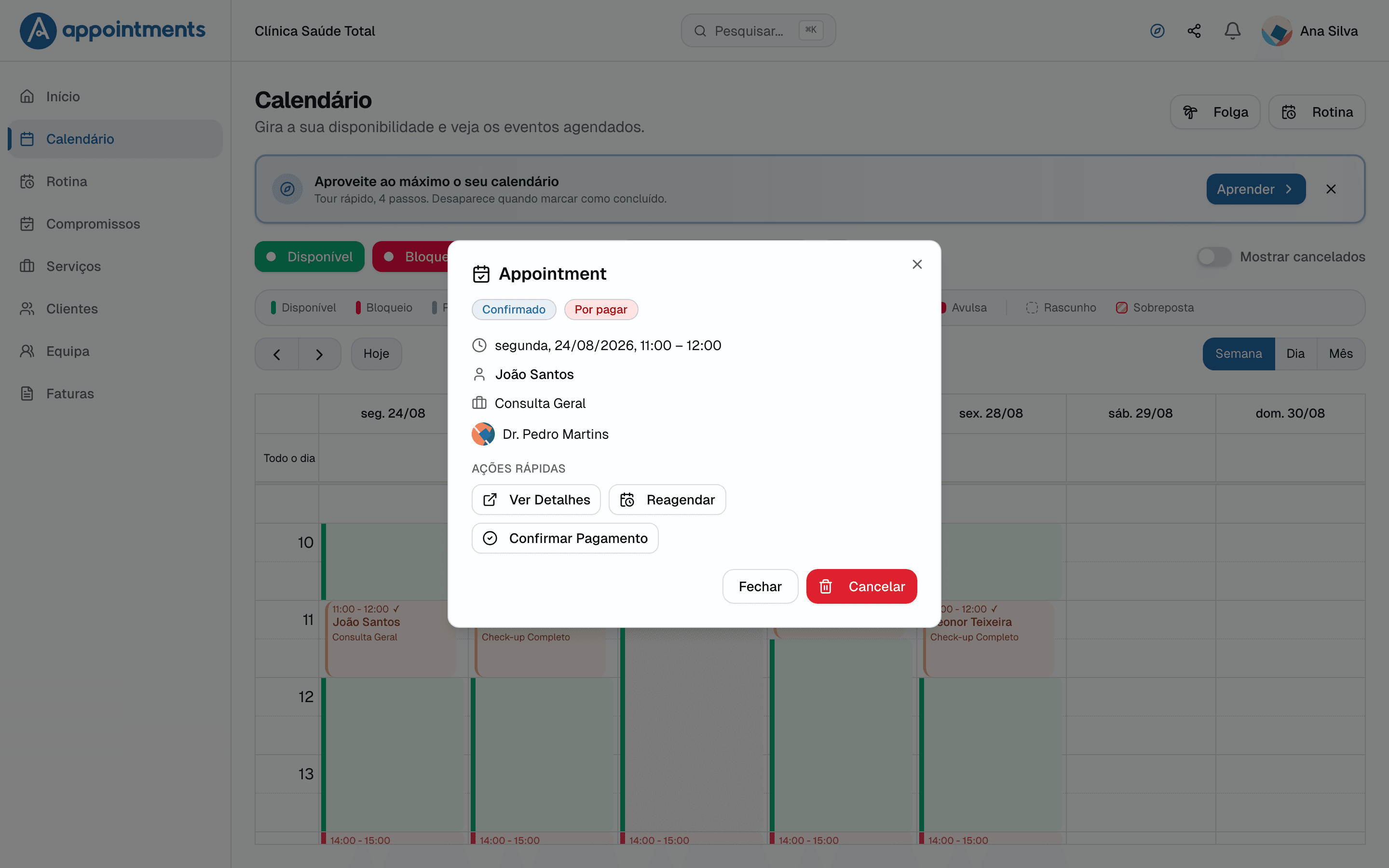Screen dimensions: 1389x868
Task: Click the Sobreposta legend item
Action: pyautogui.click(x=1155, y=308)
